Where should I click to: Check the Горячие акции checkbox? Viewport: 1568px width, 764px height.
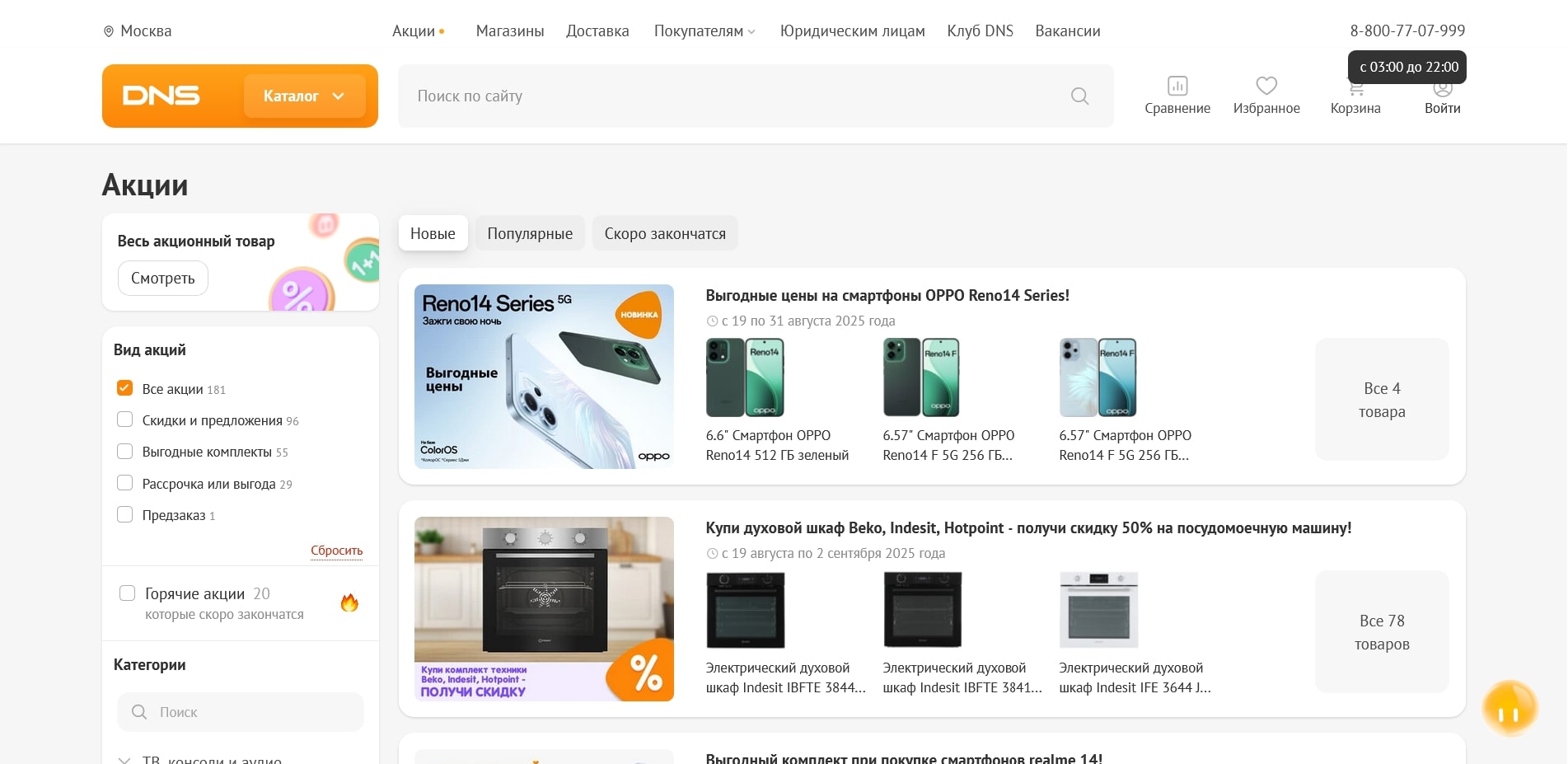click(128, 593)
